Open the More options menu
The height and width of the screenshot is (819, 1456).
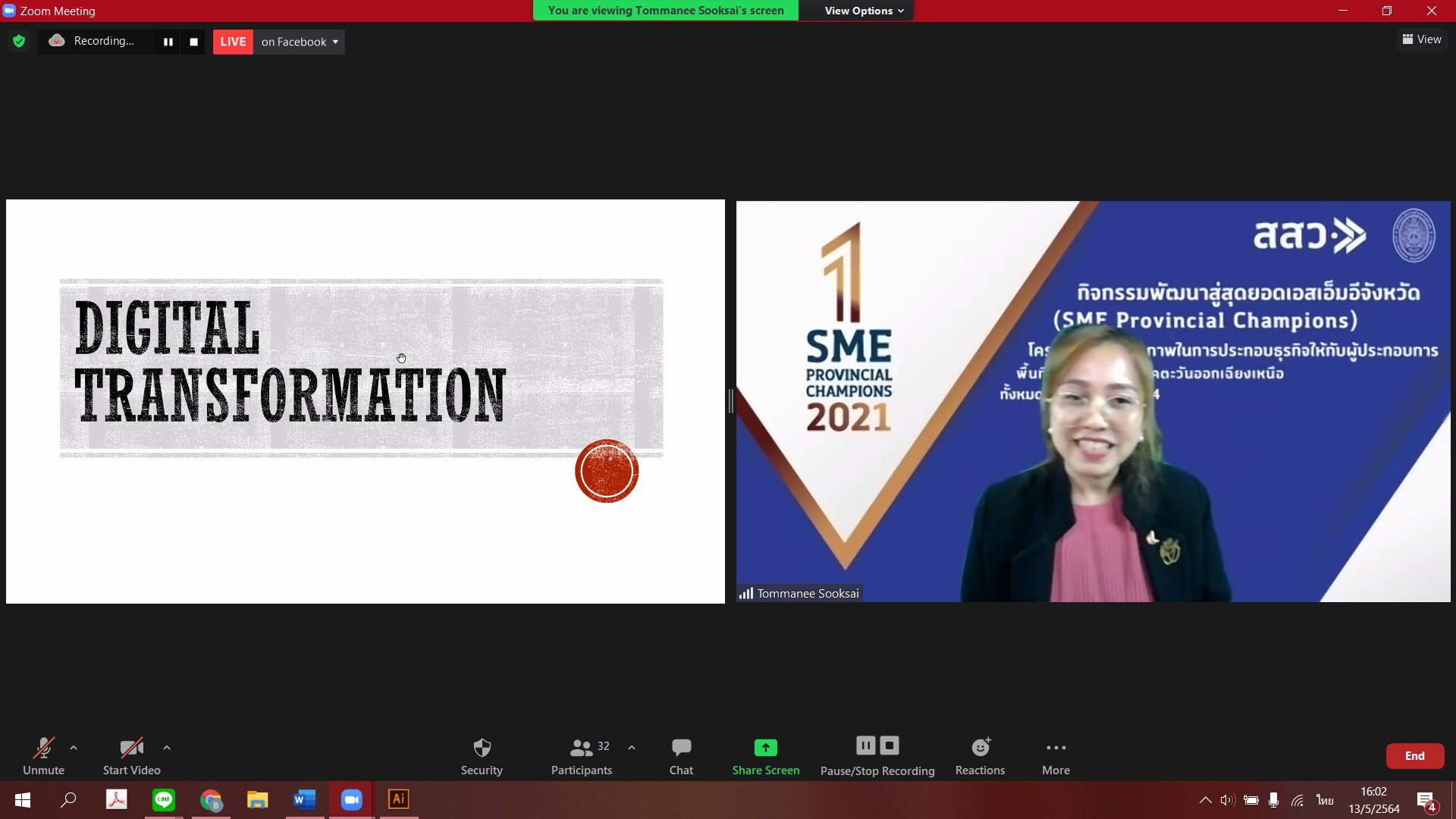pyautogui.click(x=1056, y=755)
